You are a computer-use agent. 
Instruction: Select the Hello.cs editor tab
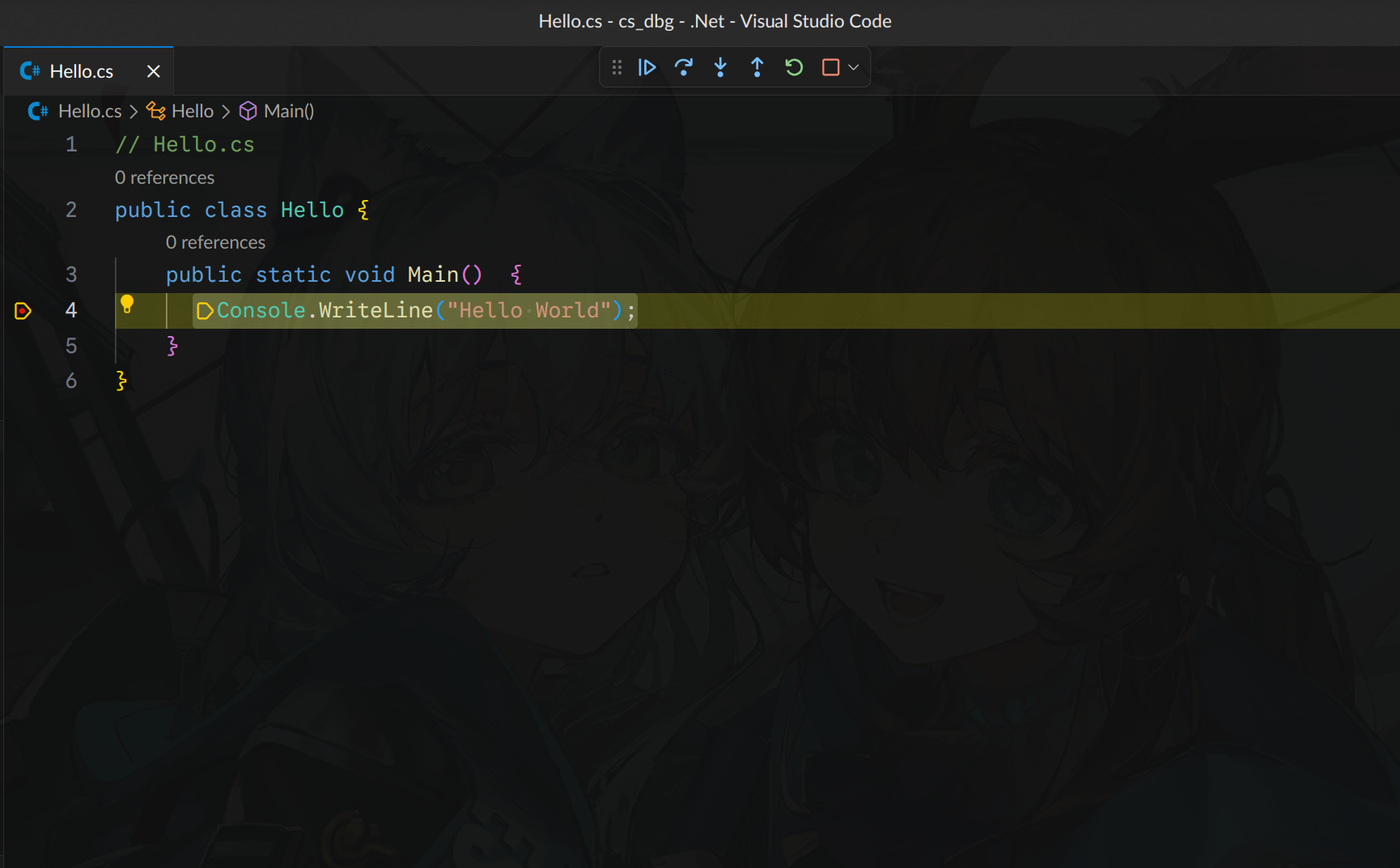(x=81, y=70)
